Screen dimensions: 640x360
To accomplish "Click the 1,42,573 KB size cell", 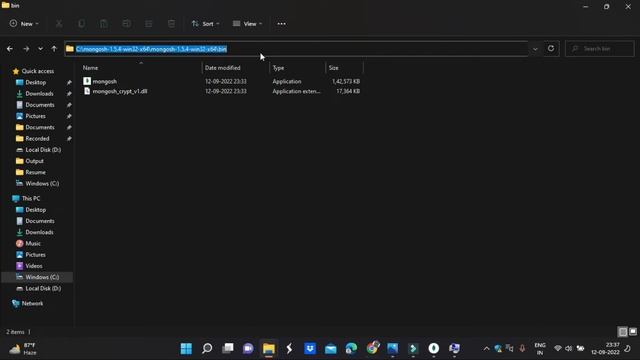I will pos(346,81).
